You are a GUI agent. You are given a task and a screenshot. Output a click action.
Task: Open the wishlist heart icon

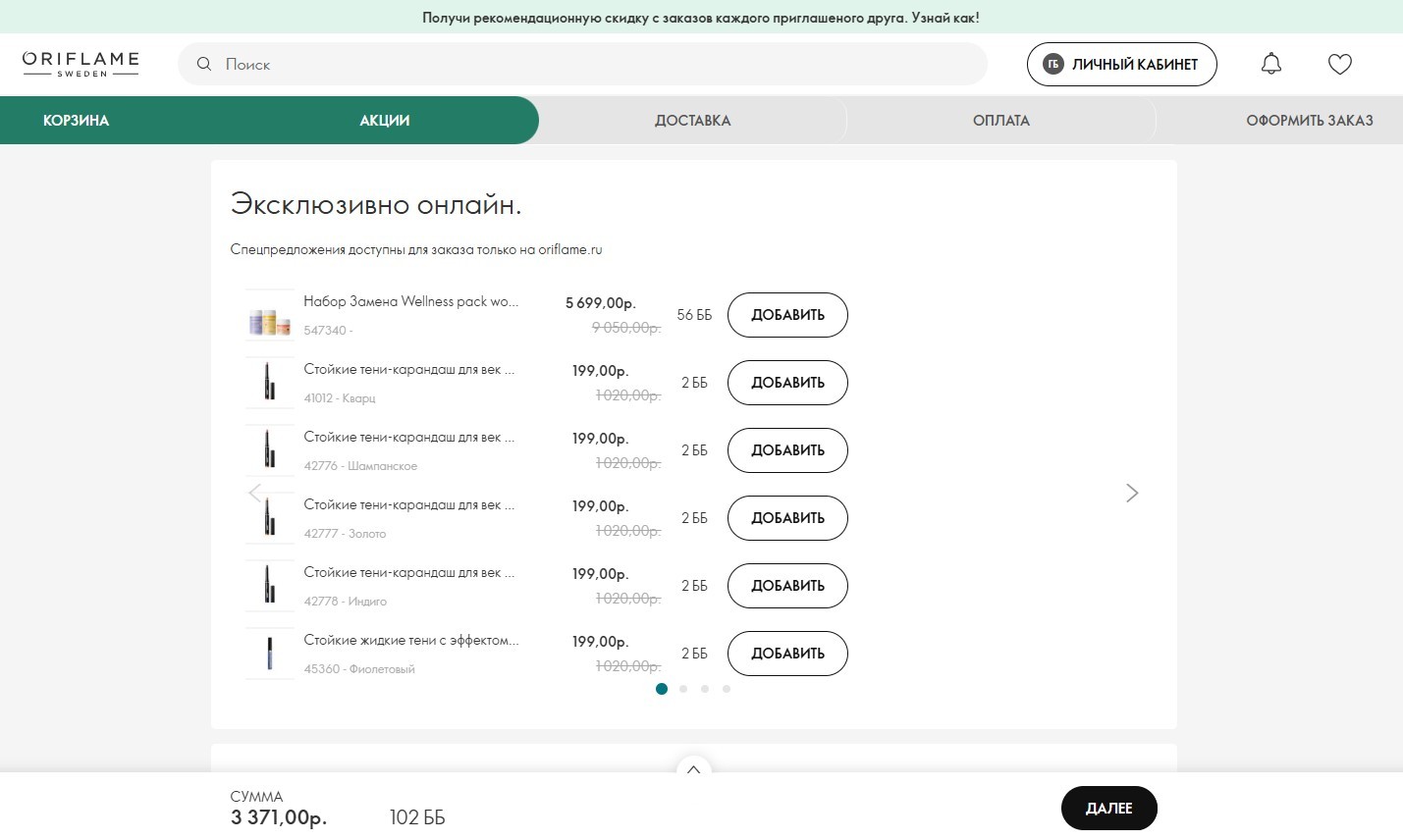1340,64
